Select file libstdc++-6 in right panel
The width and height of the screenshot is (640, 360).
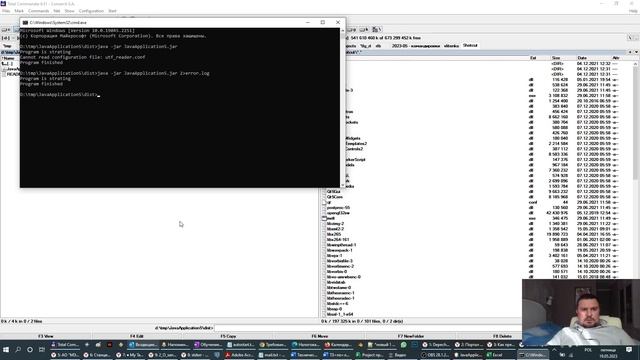(337, 304)
